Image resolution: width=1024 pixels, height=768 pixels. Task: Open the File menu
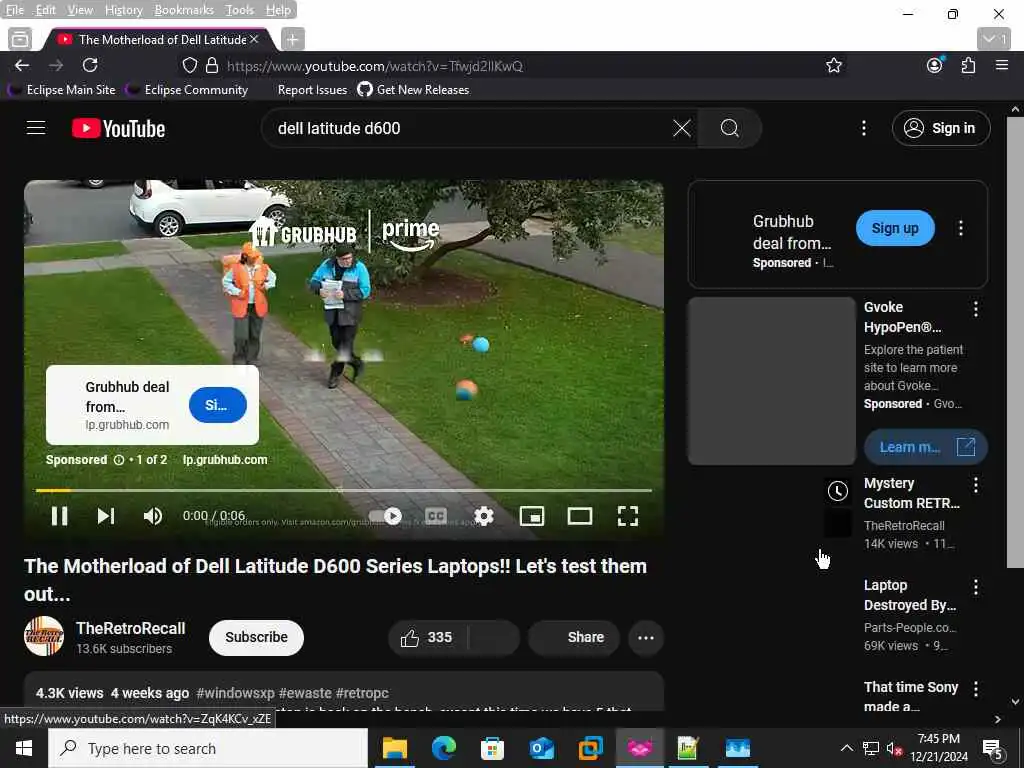click(x=14, y=10)
